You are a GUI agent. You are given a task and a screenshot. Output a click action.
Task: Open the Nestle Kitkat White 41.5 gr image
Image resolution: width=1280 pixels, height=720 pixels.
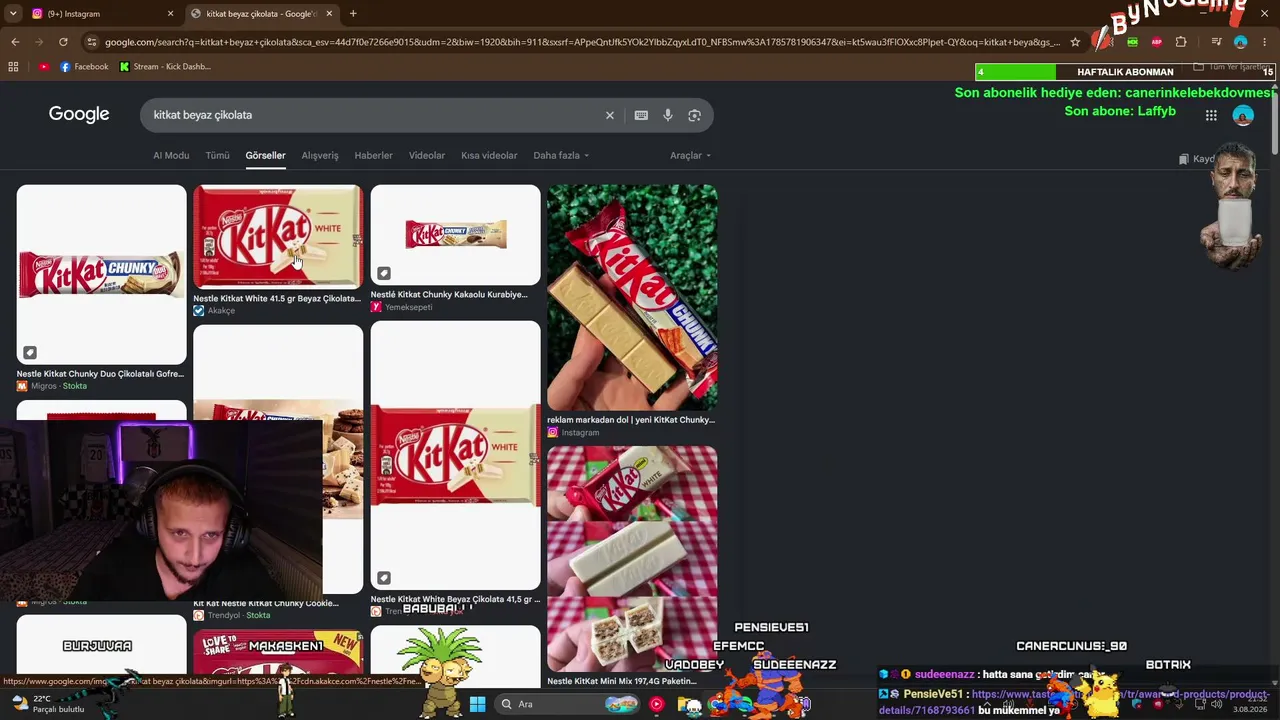(x=278, y=237)
